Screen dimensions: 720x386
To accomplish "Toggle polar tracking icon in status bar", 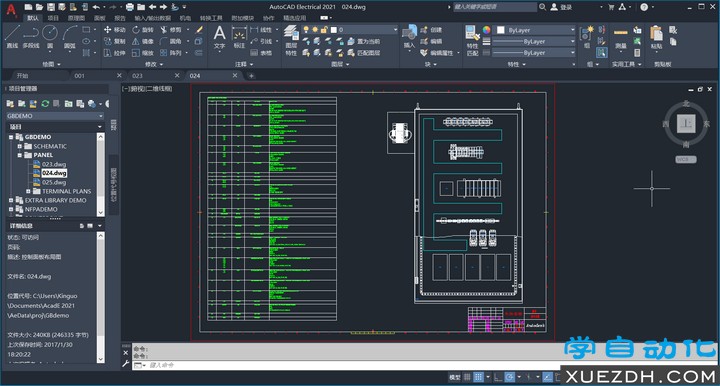I will [510, 377].
